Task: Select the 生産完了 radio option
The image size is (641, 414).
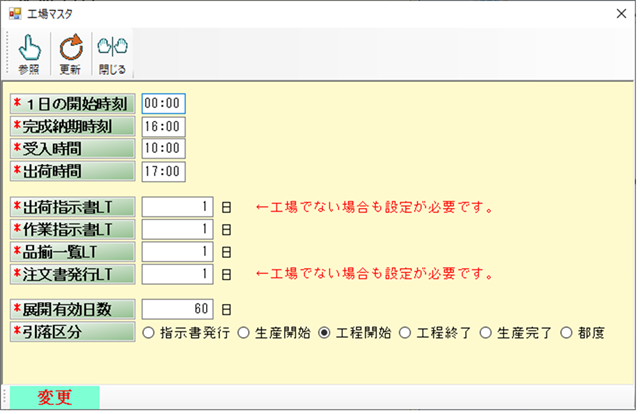Action: pos(485,333)
